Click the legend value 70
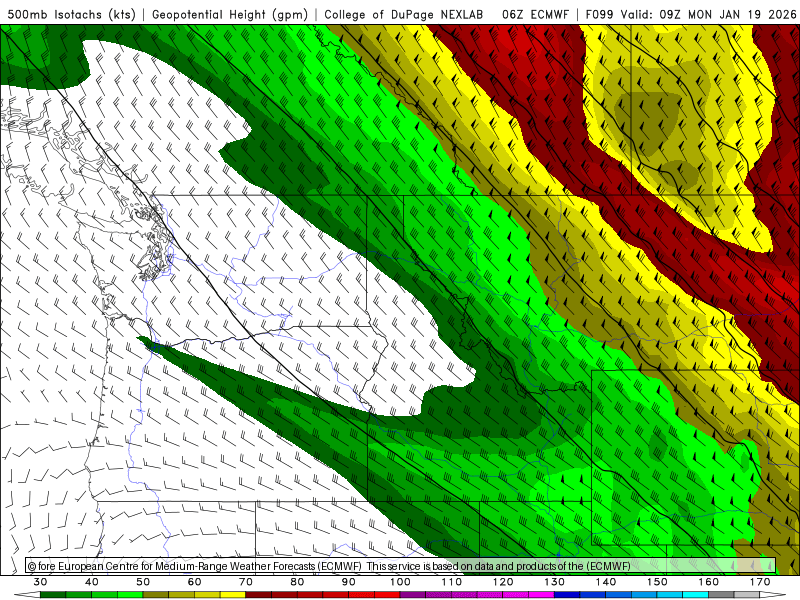Screen dimensions: 800x600 point(246,582)
